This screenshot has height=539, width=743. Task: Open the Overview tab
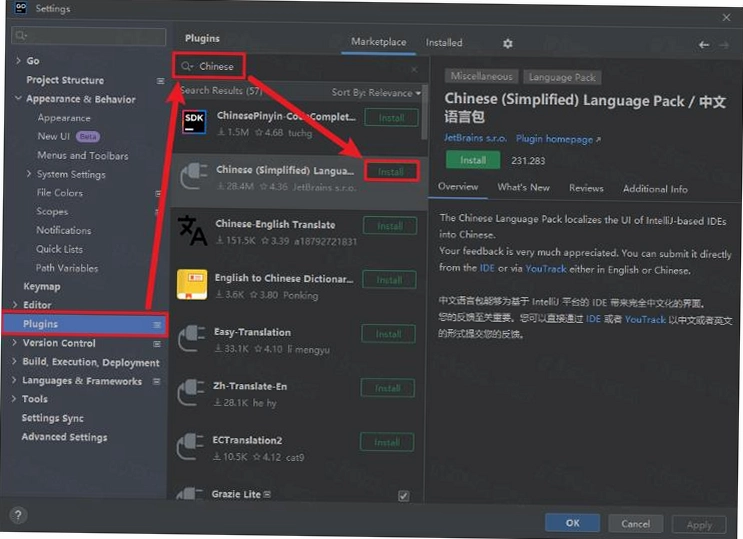tap(458, 187)
